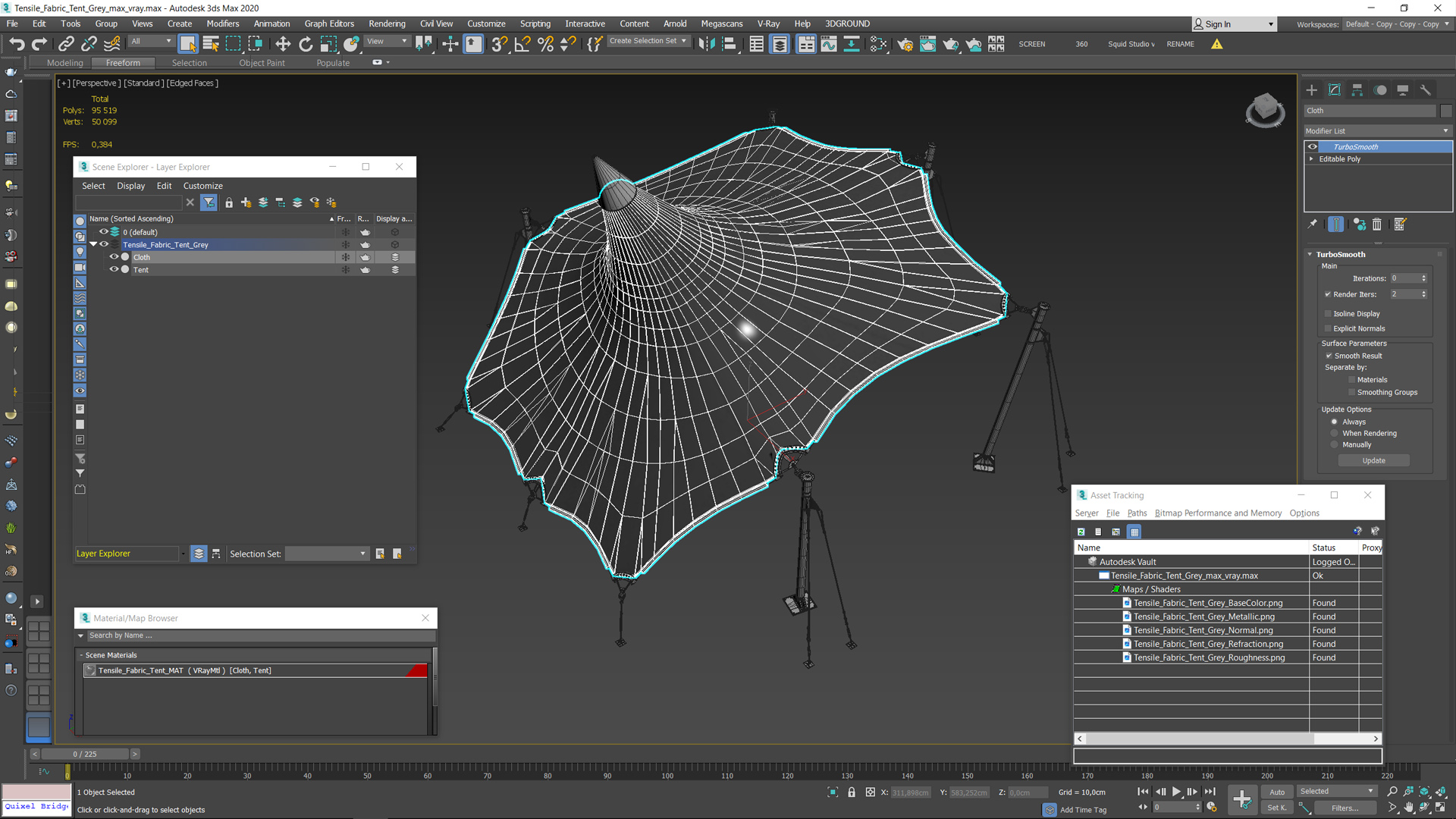Click the TurboSmooth Update button
This screenshot has height=819, width=1456.
point(1373,460)
